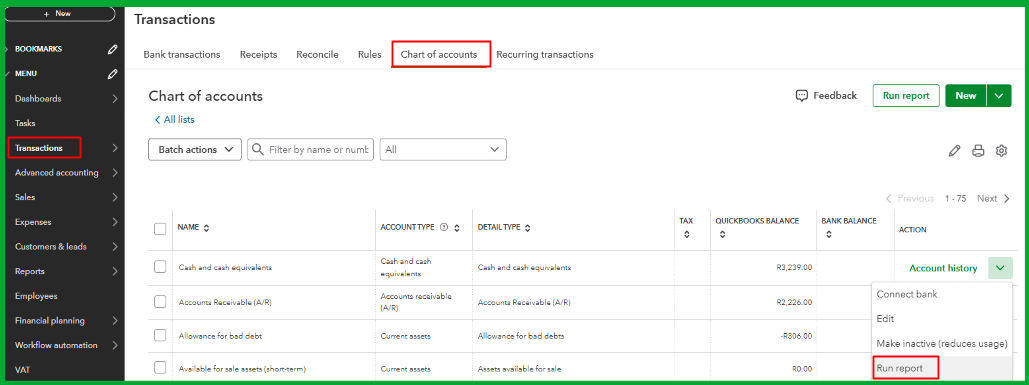Open the All account filter dropdown

pos(443,150)
